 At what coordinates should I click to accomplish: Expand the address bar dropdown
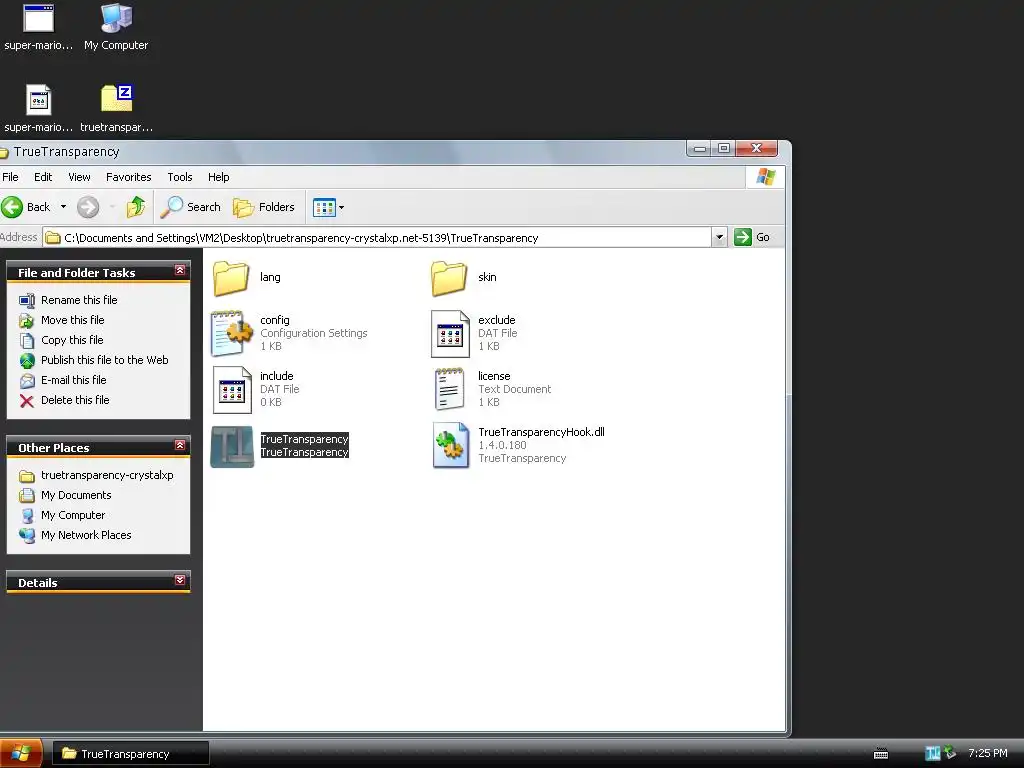click(x=719, y=237)
